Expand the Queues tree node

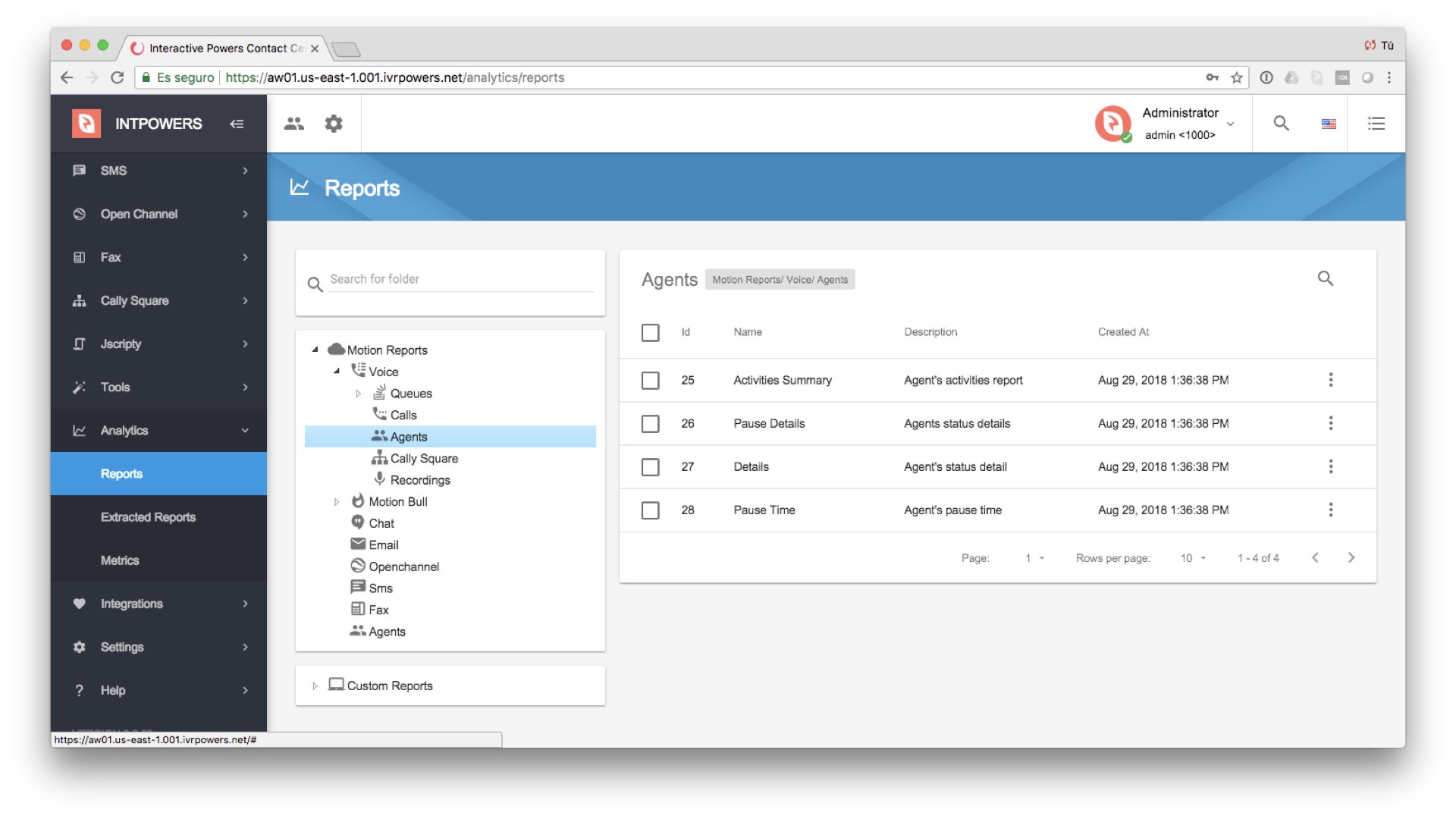coord(359,394)
